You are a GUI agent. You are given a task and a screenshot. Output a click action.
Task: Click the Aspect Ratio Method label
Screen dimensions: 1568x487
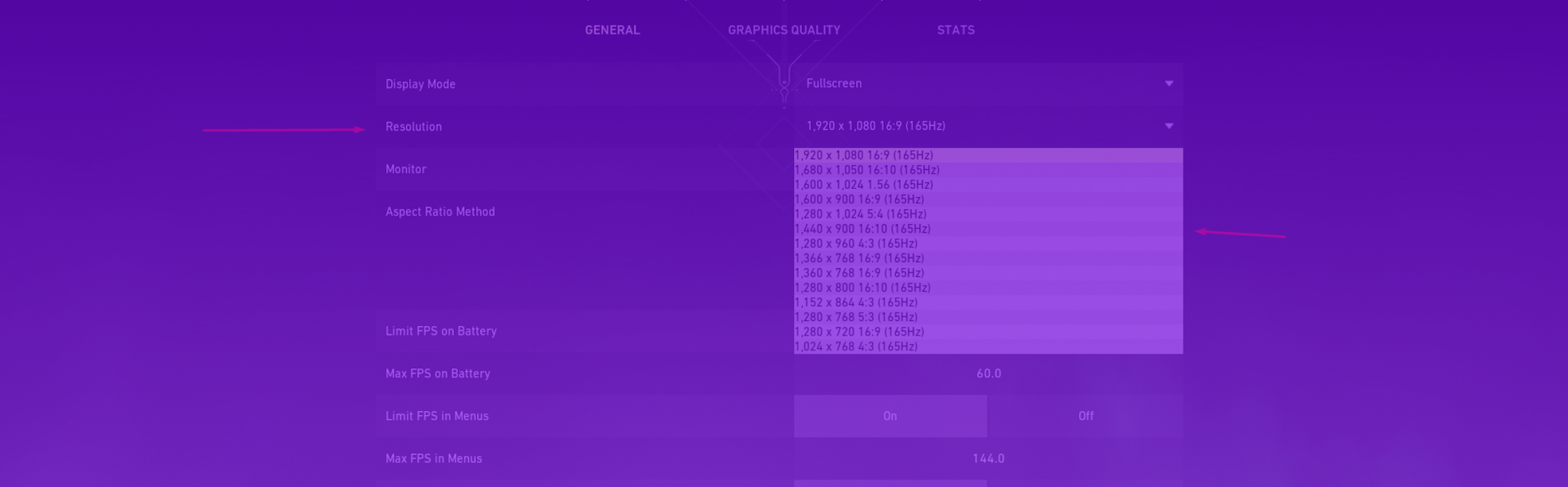tap(440, 212)
